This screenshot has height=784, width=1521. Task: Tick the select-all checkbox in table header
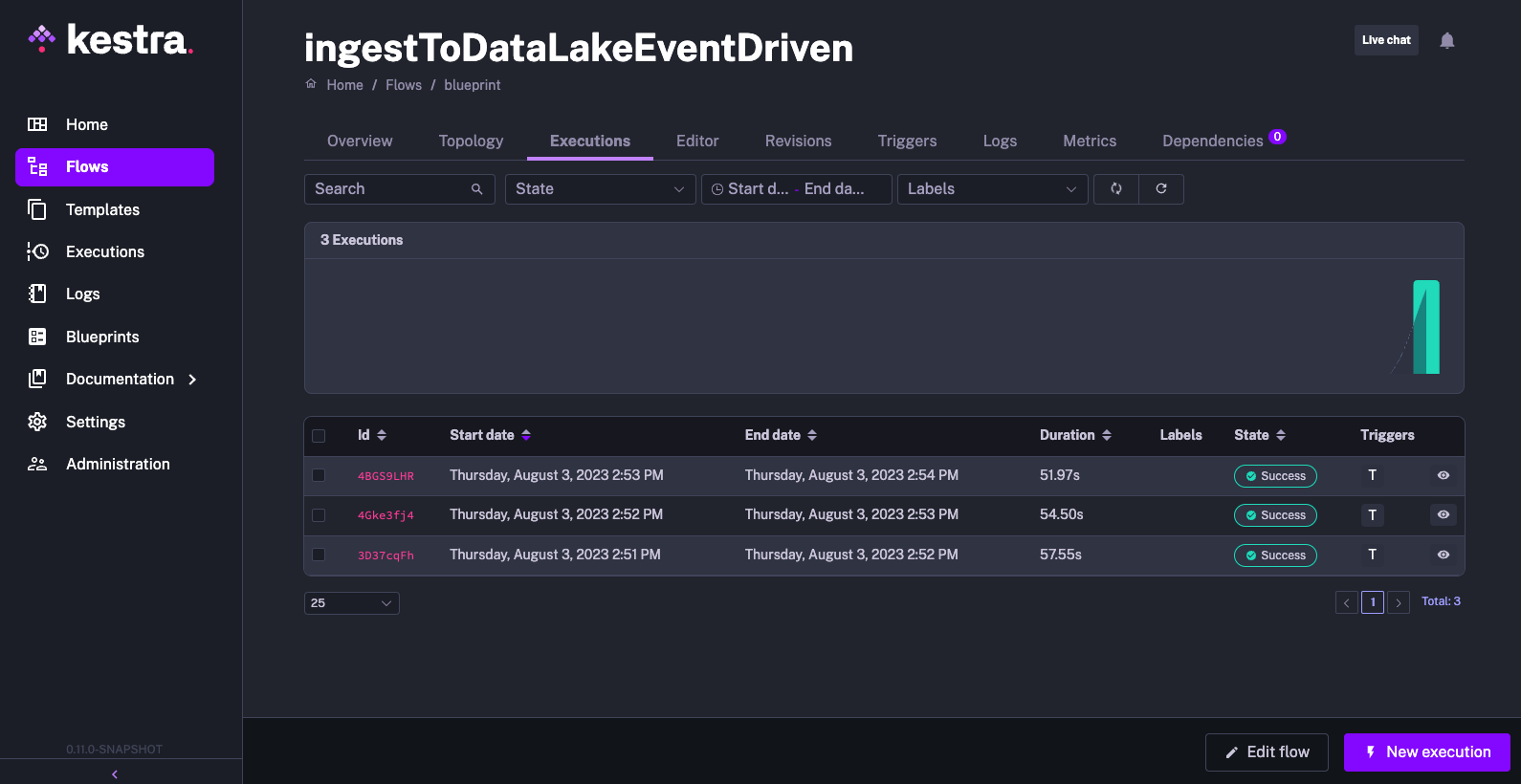(319, 436)
